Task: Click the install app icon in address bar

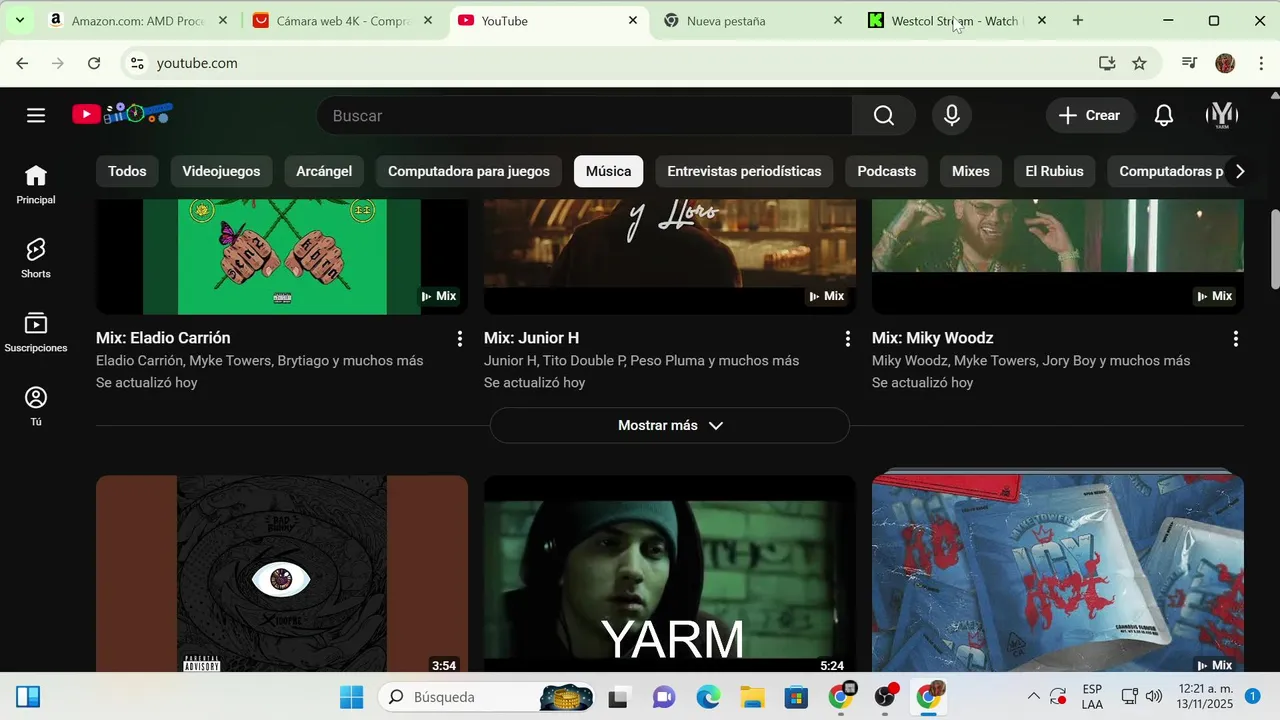Action: pos(1107,63)
